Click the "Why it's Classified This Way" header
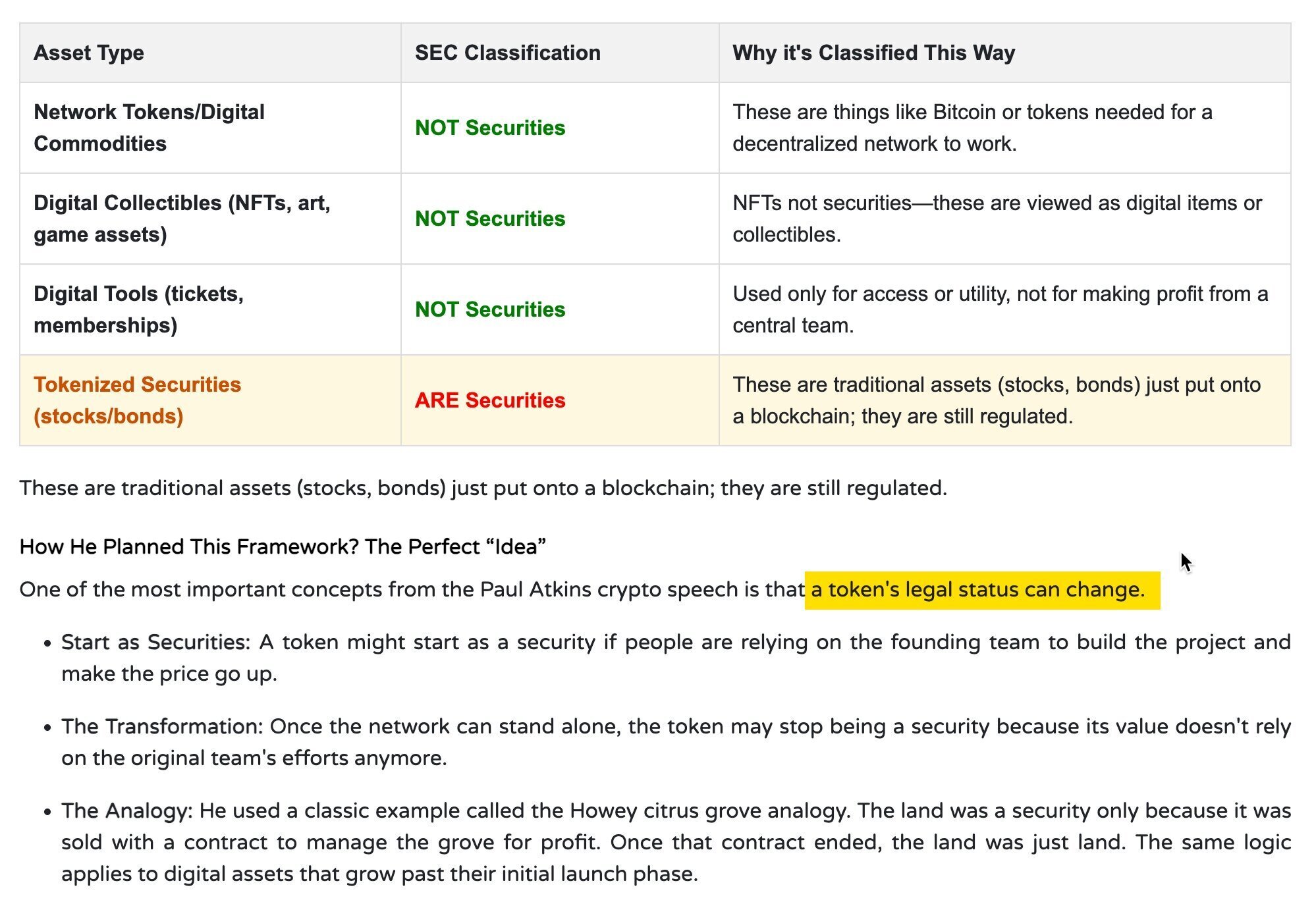The width and height of the screenshot is (1316, 902). (873, 53)
